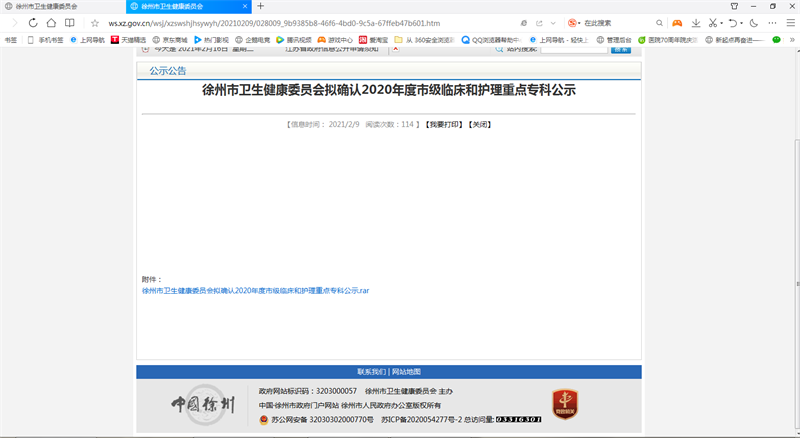Switch to the first 徐州市卫生健康委员会 tab
Viewport: 800px width, 438px height.
(55, 6)
